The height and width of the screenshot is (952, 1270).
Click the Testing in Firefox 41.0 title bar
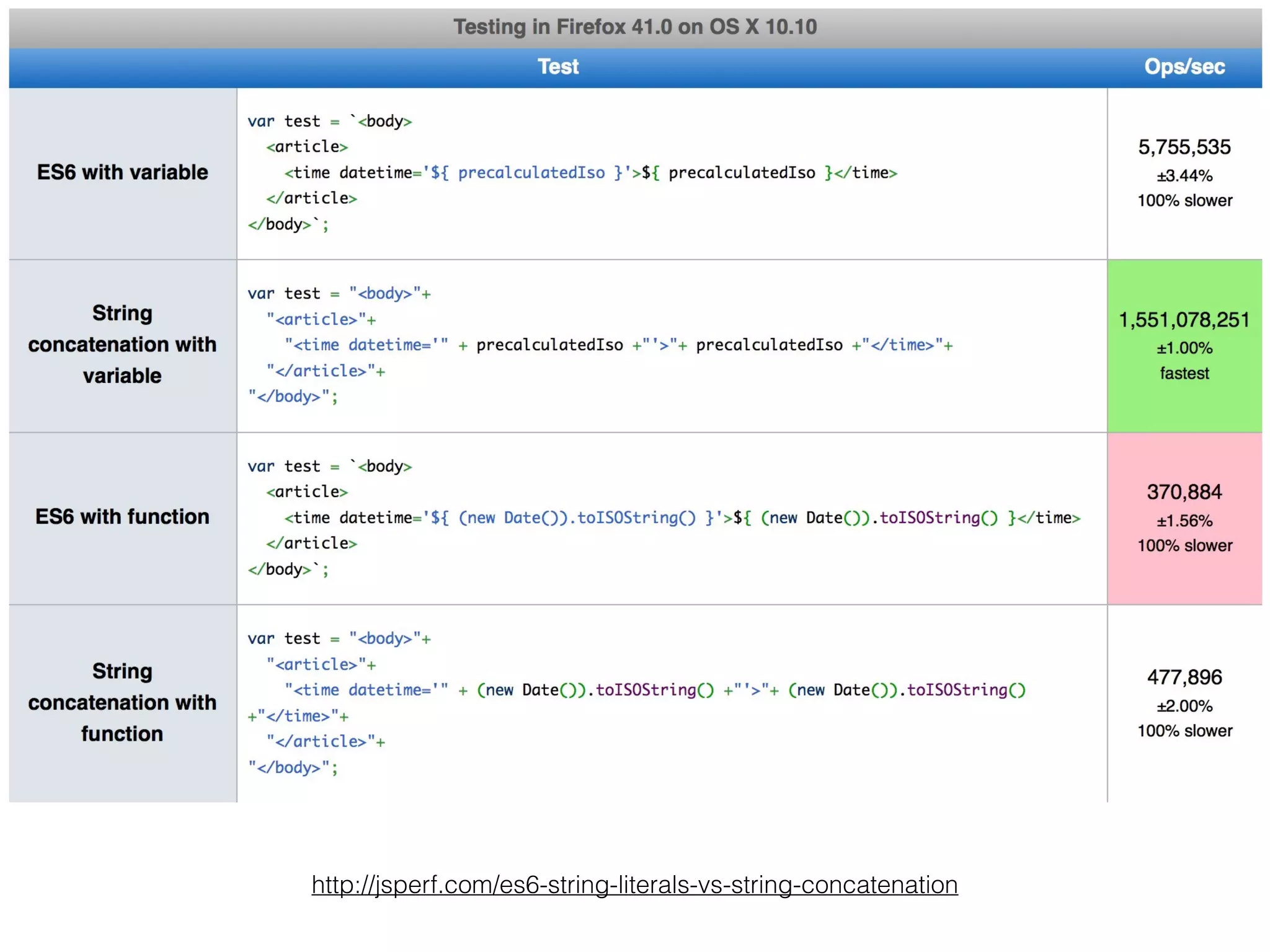[x=634, y=27]
